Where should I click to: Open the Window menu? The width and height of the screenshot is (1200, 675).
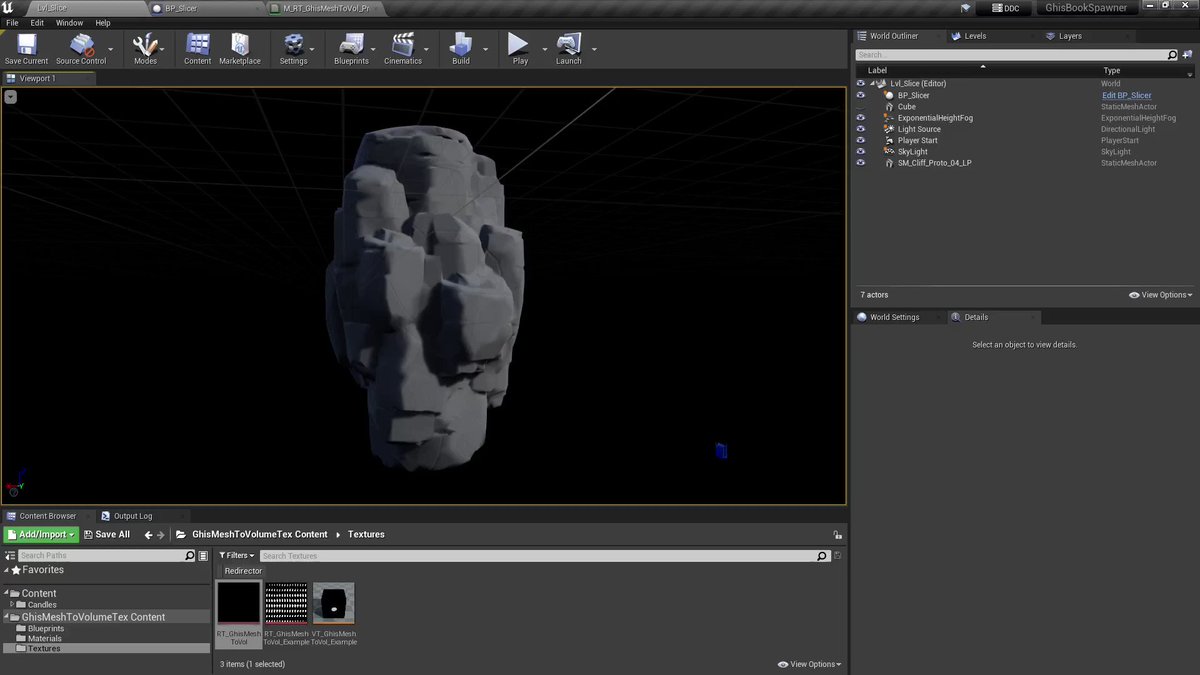[70, 23]
